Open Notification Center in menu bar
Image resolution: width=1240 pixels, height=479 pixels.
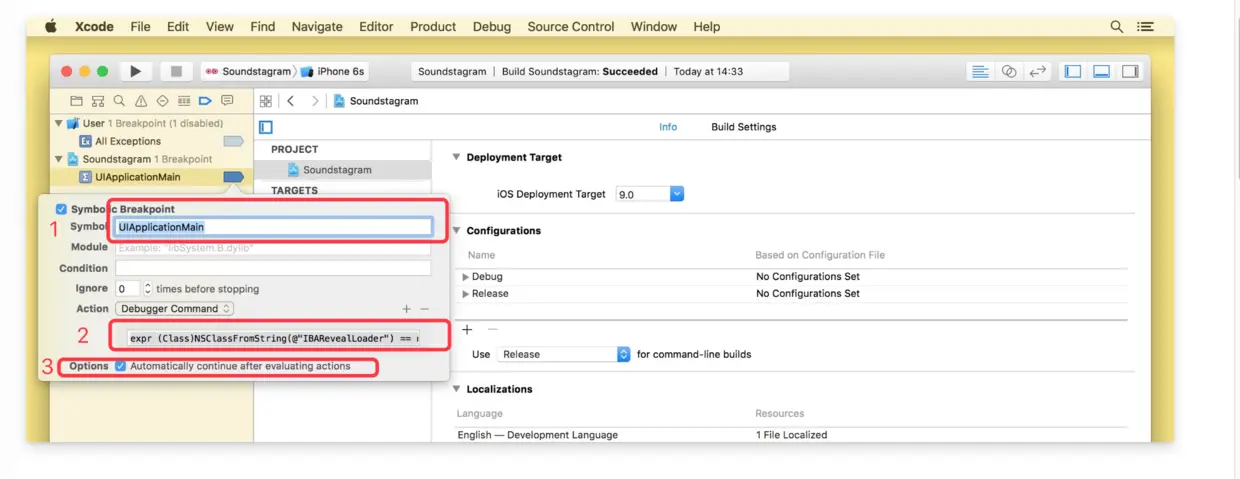point(1146,27)
